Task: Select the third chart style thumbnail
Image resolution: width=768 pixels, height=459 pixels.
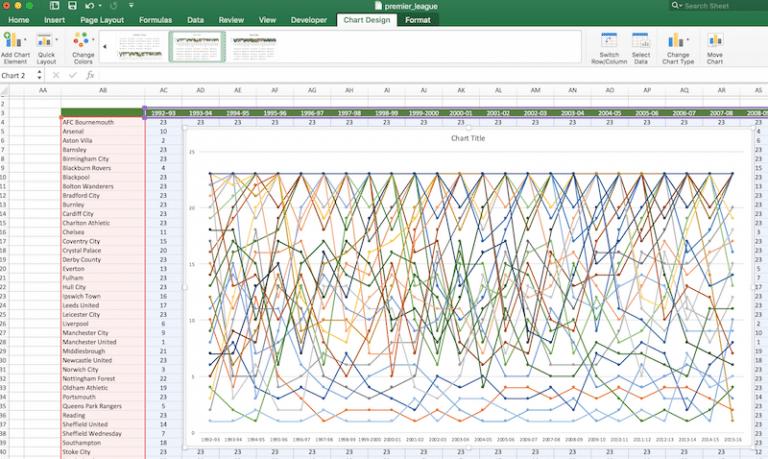Action: tap(254, 47)
